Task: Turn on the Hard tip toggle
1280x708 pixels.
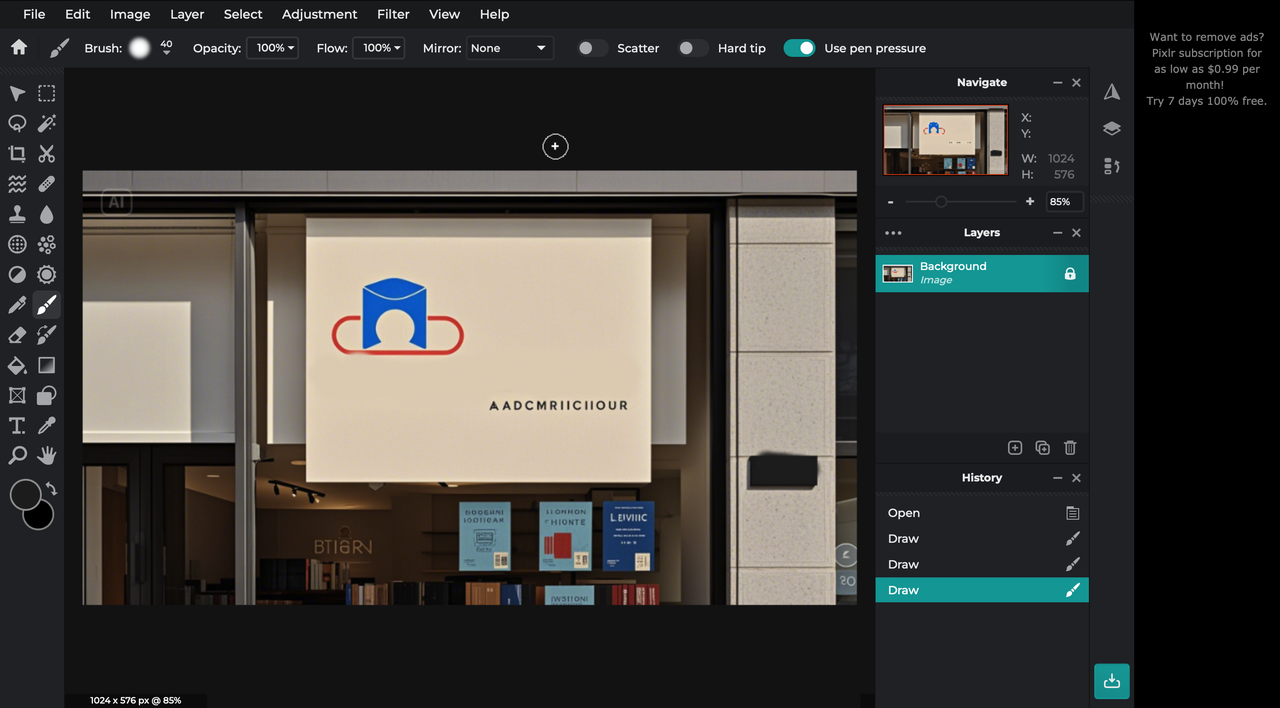Action: click(692, 48)
